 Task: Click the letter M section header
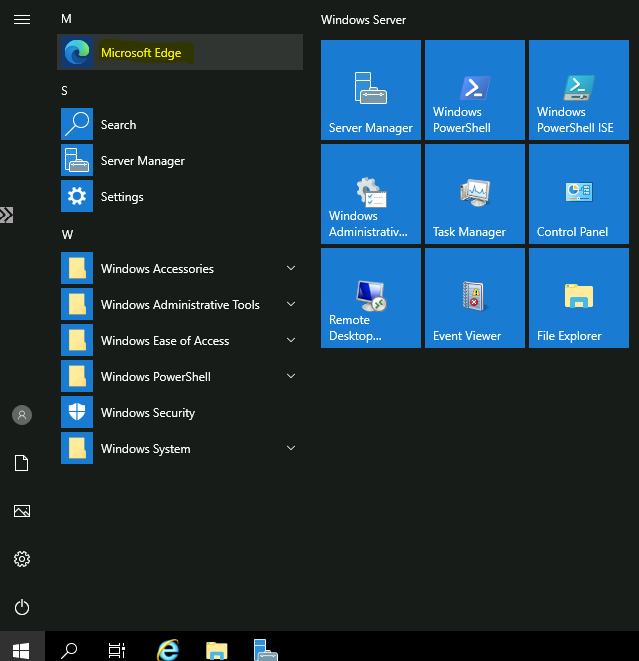pyautogui.click(x=66, y=19)
